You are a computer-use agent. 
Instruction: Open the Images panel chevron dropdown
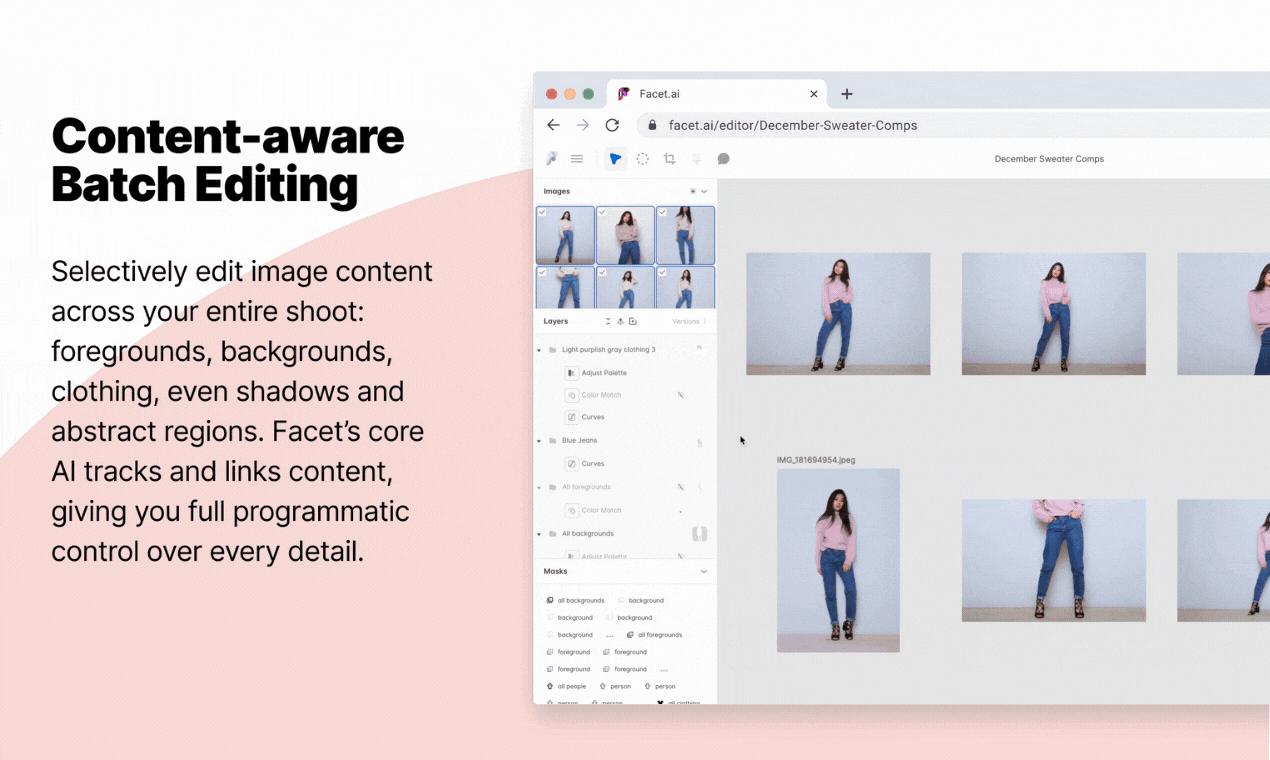click(x=704, y=191)
